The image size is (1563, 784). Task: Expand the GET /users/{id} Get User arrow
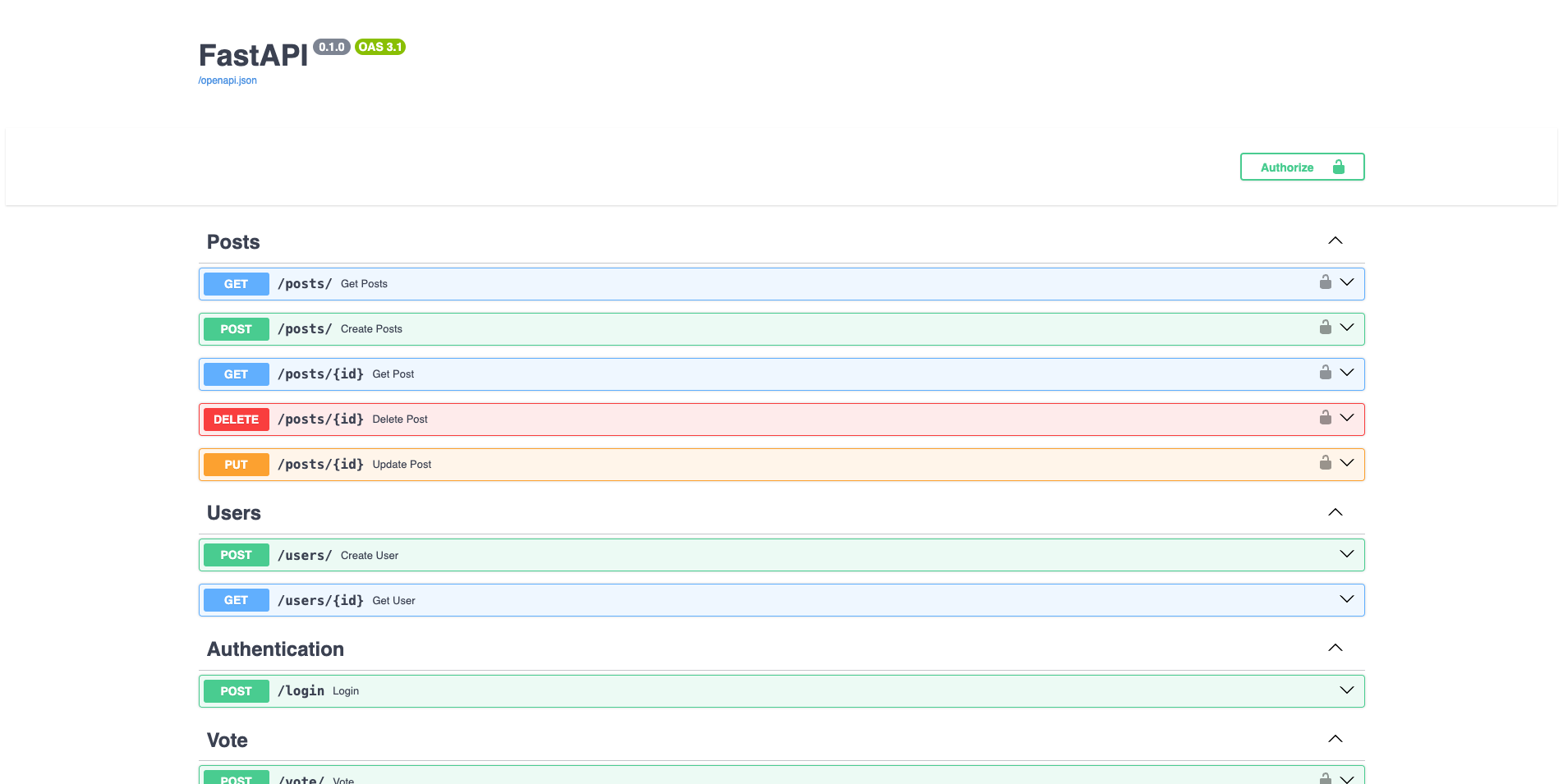[1346, 599]
